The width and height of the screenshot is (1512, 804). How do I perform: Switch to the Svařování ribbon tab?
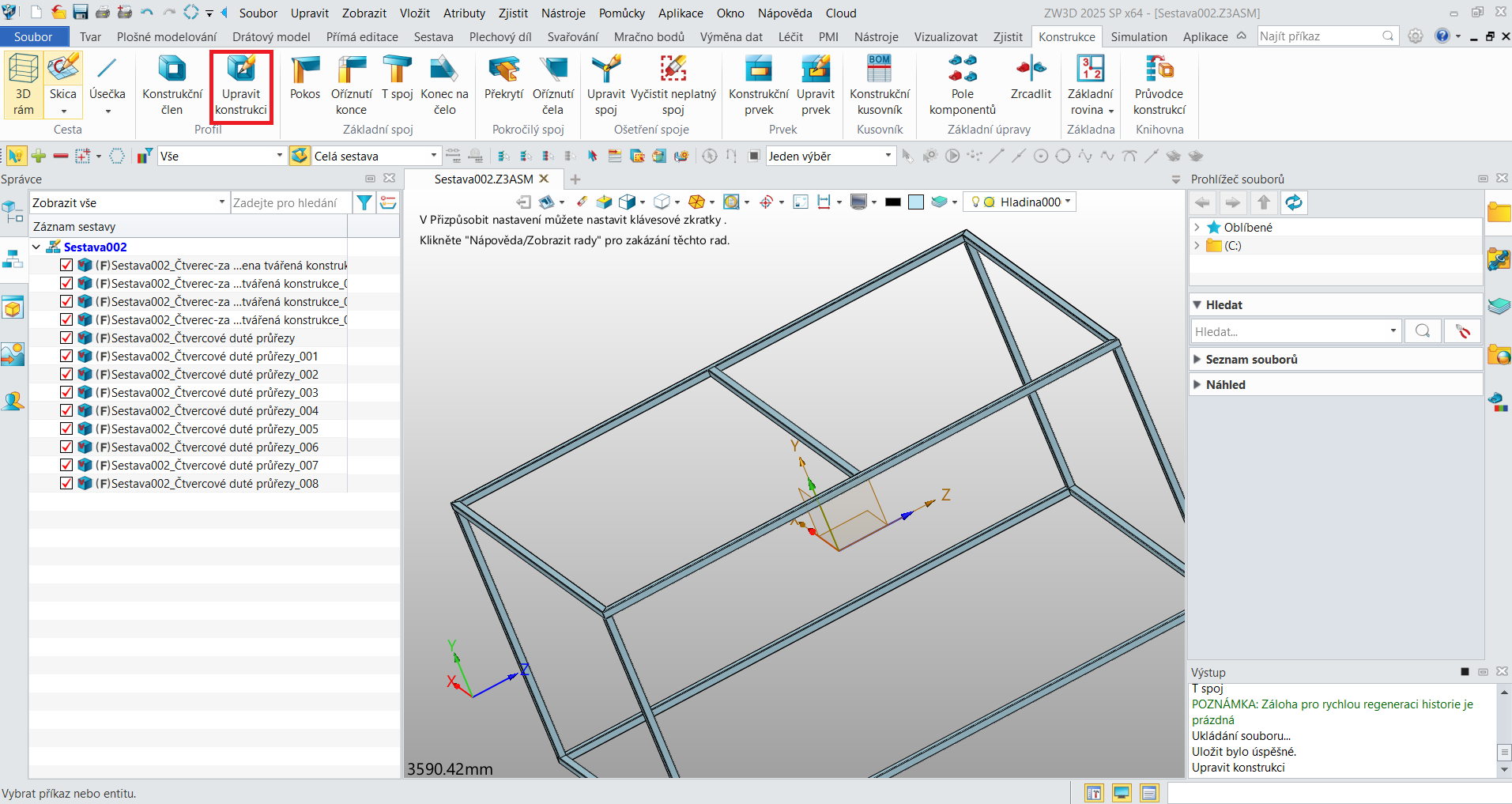[573, 37]
